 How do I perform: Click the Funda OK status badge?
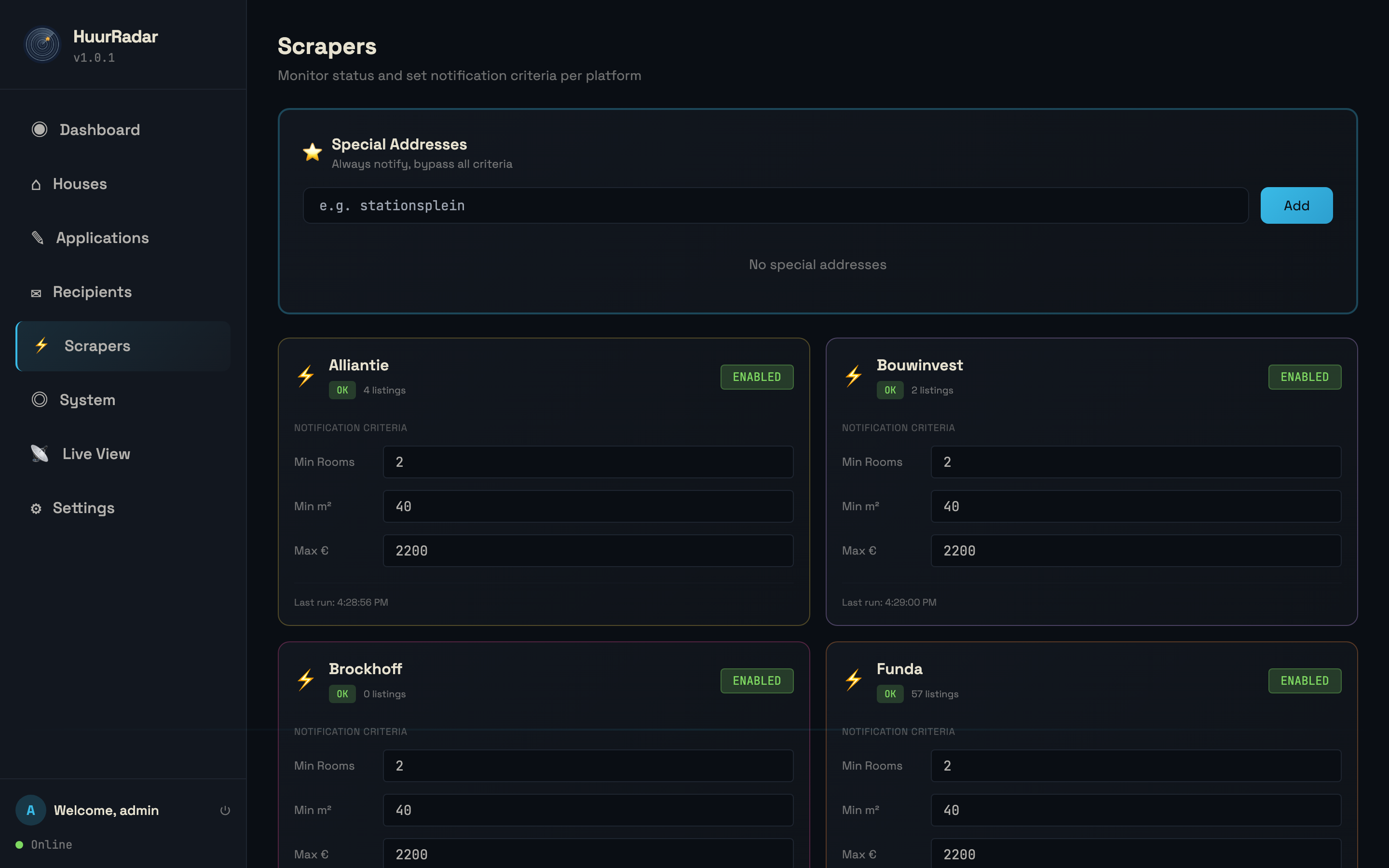tap(890, 694)
